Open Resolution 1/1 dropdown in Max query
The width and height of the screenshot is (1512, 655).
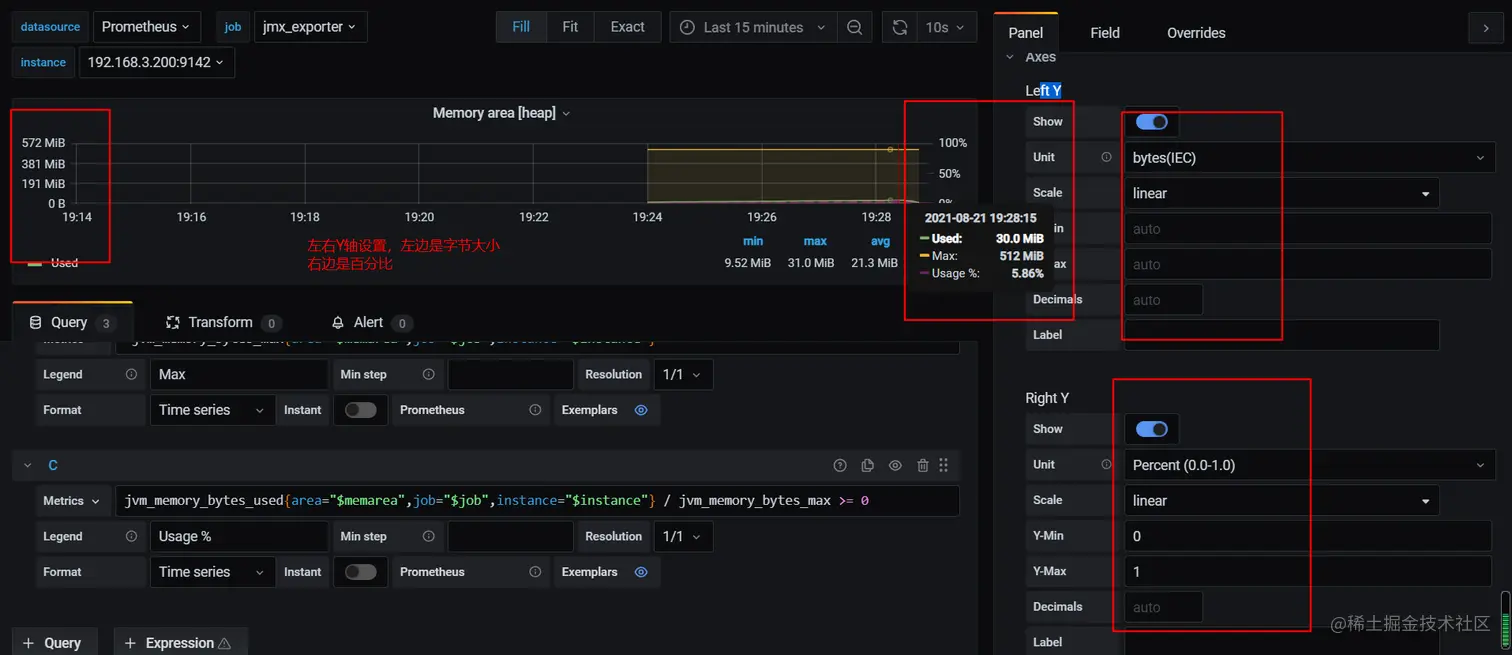pos(682,374)
